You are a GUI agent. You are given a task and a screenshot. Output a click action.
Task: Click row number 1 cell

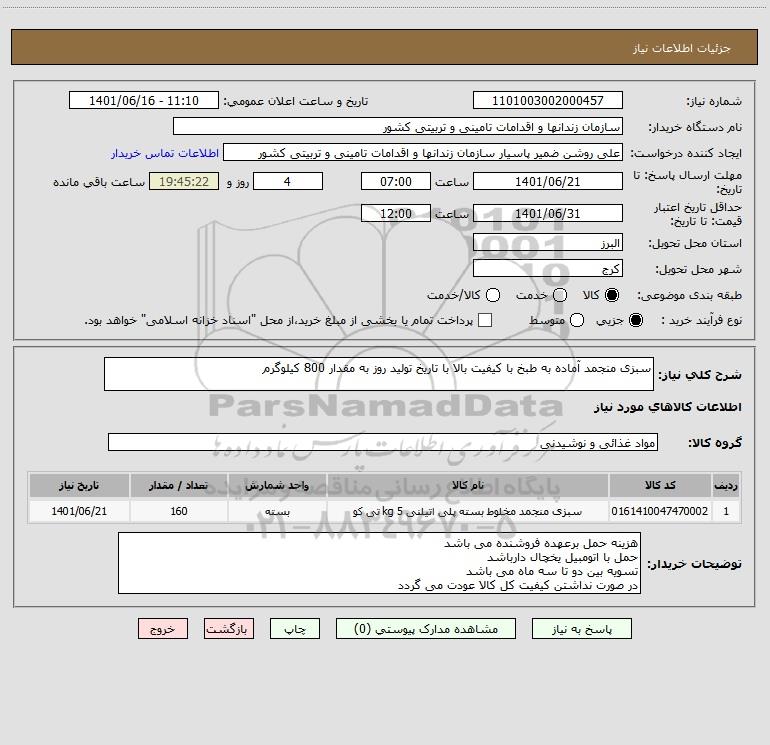[726, 511]
